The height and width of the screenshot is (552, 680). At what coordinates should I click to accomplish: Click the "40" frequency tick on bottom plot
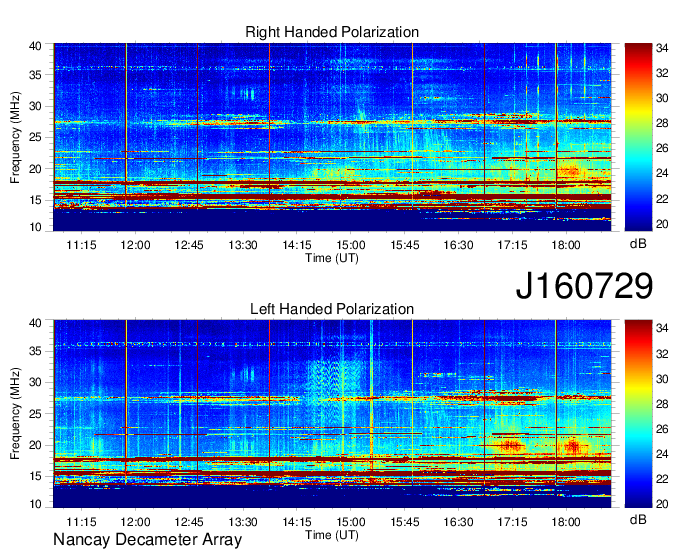[x=35, y=323]
